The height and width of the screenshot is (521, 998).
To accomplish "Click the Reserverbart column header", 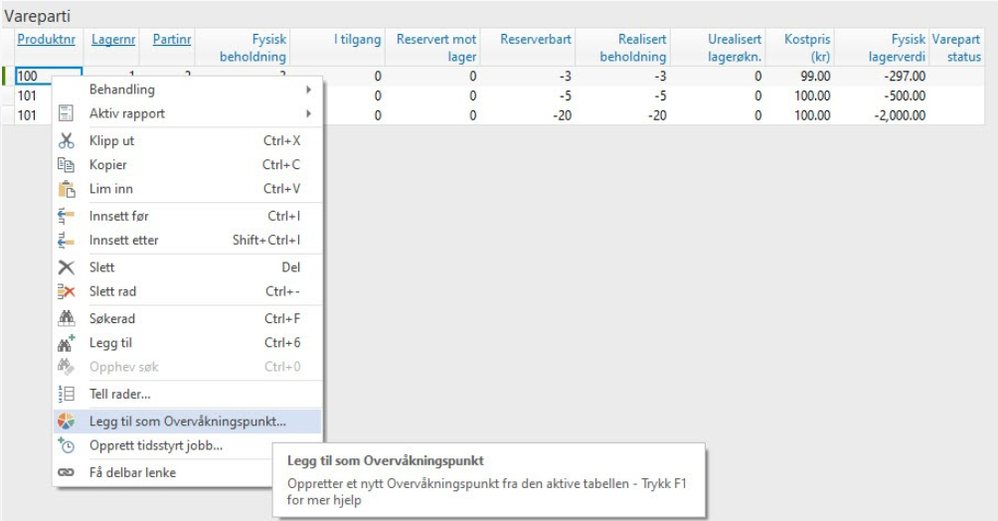I will click(x=539, y=39).
